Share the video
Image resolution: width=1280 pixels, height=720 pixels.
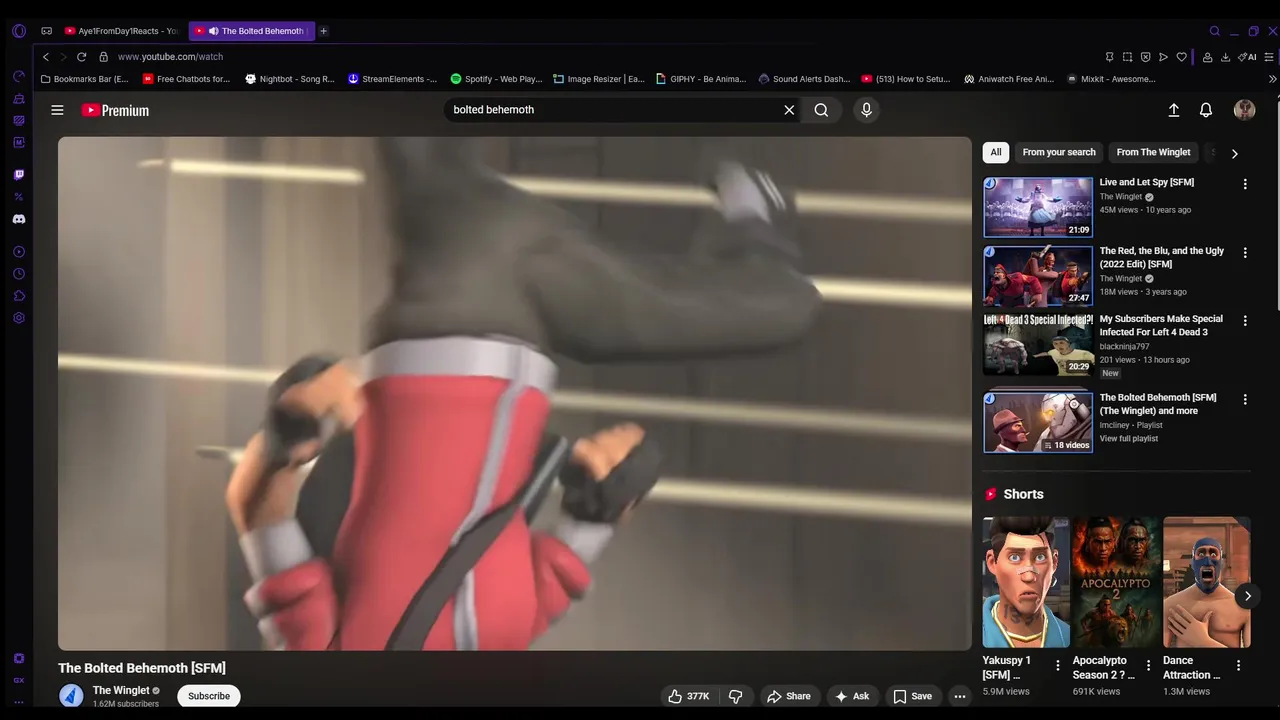(788, 696)
